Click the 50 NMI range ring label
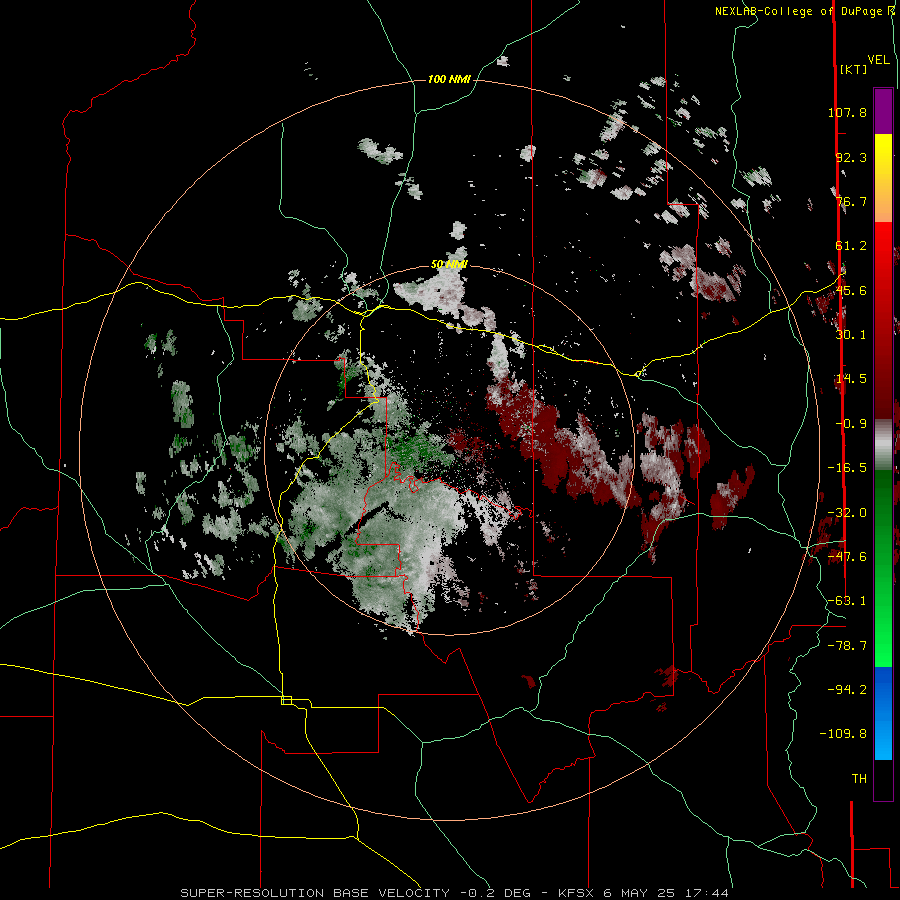The height and width of the screenshot is (900, 900). 449,264
